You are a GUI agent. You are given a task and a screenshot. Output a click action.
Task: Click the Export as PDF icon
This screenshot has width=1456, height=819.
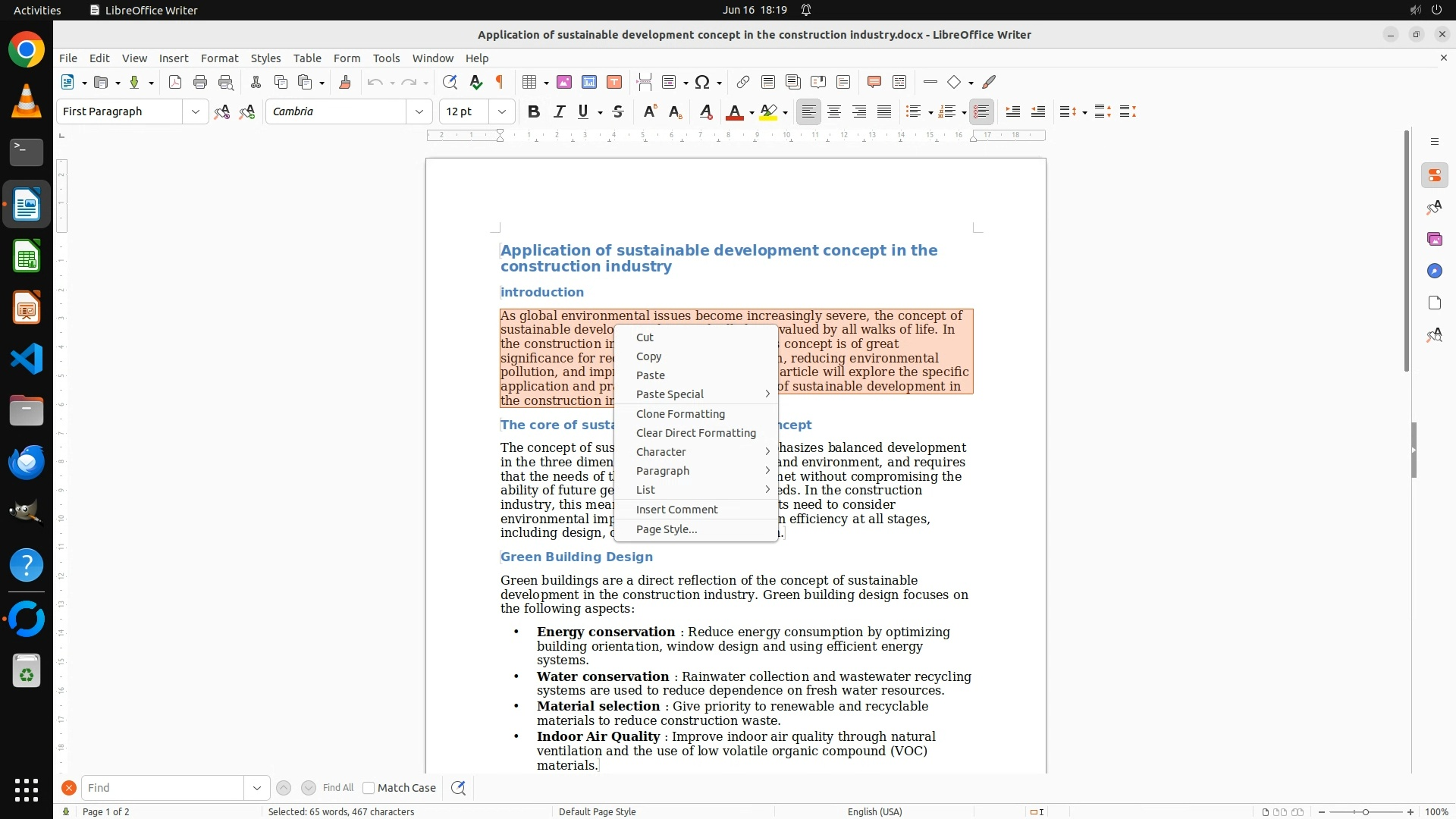click(x=175, y=82)
